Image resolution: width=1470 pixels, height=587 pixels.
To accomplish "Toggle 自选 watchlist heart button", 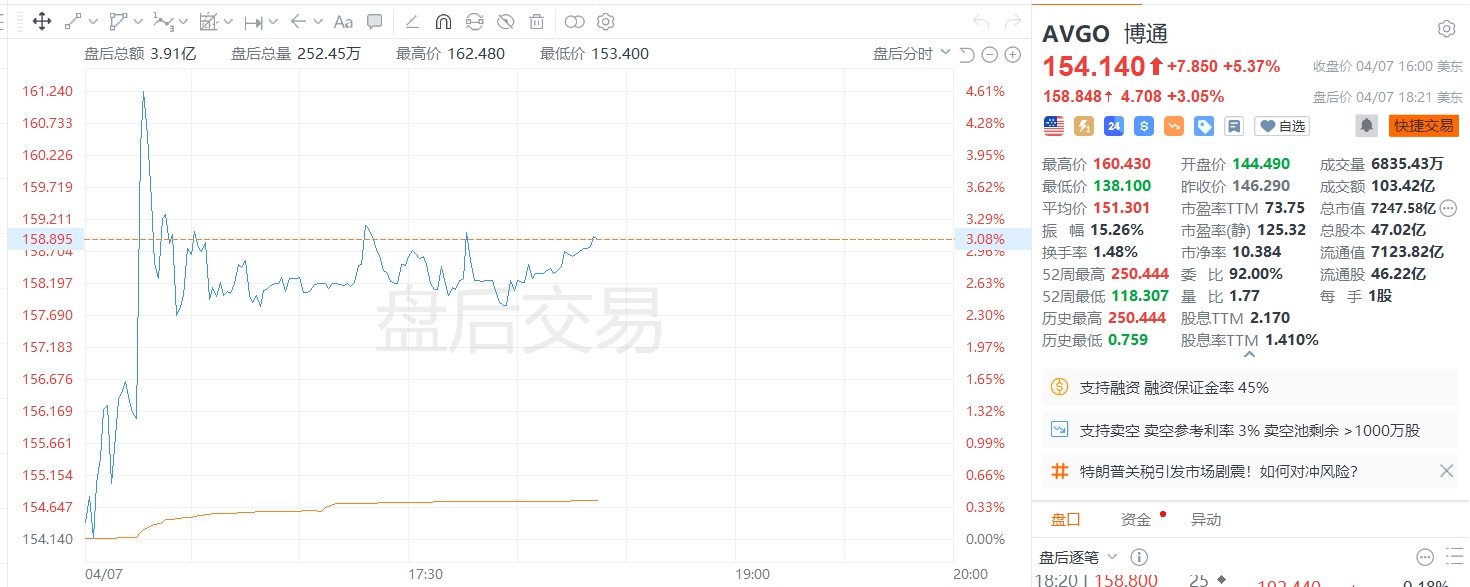I will pos(1282,126).
